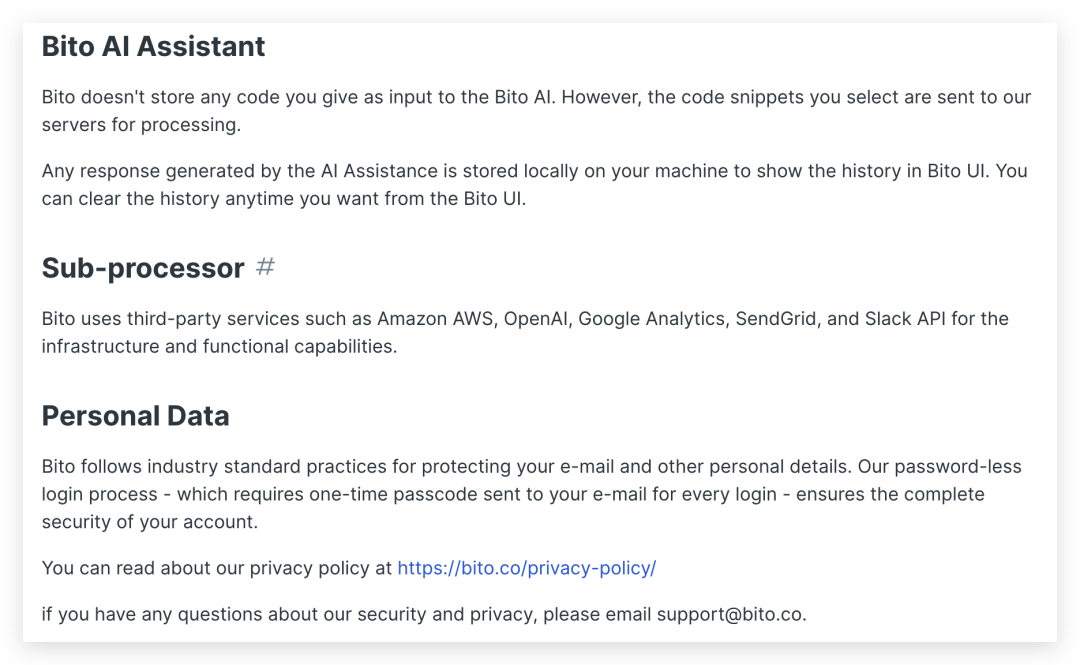Viewport: 1080px width, 665px height.
Task: Select the Personal Data heading
Action: pos(135,416)
